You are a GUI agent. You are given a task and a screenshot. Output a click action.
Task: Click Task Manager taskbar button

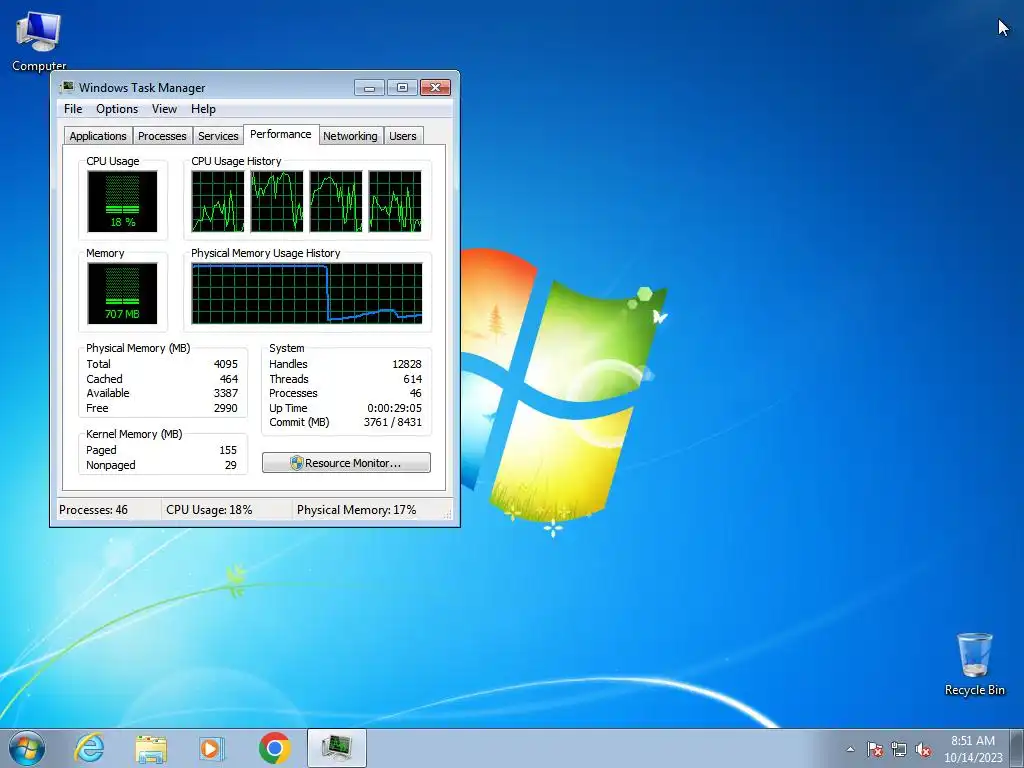[336, 748]
